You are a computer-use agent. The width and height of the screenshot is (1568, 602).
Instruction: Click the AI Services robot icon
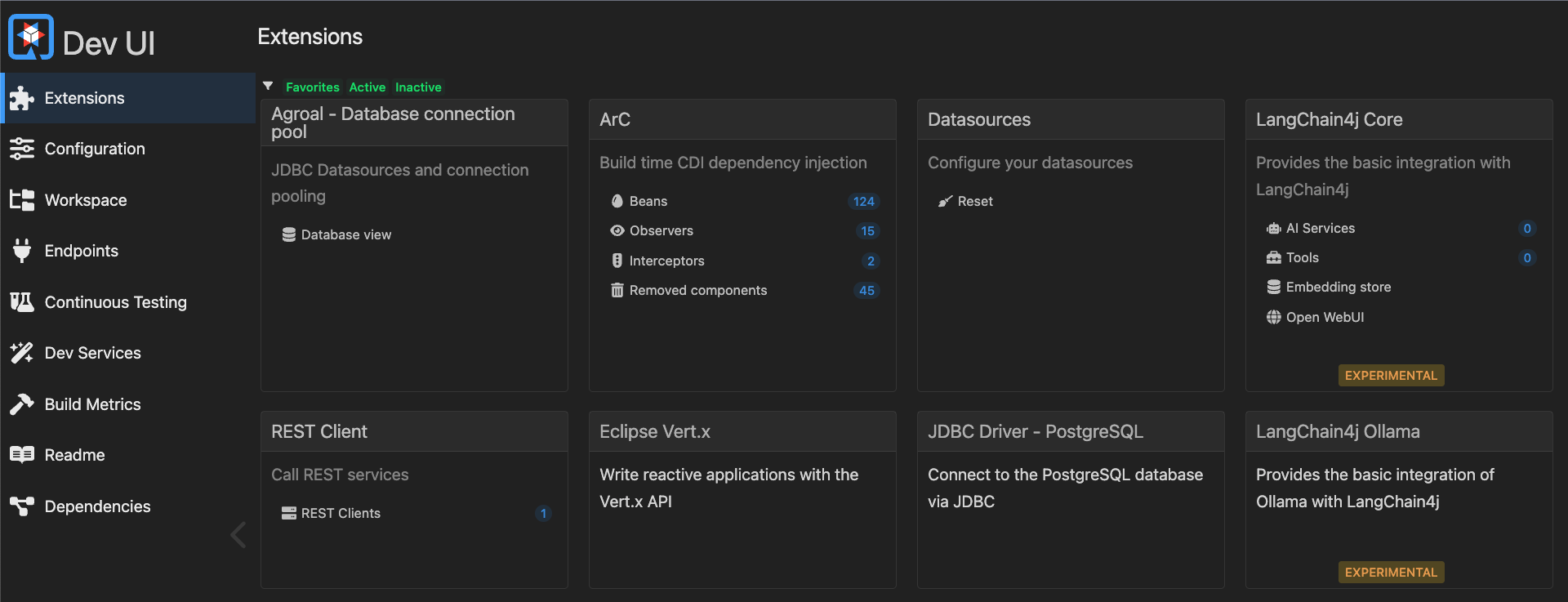point(1274,229)
